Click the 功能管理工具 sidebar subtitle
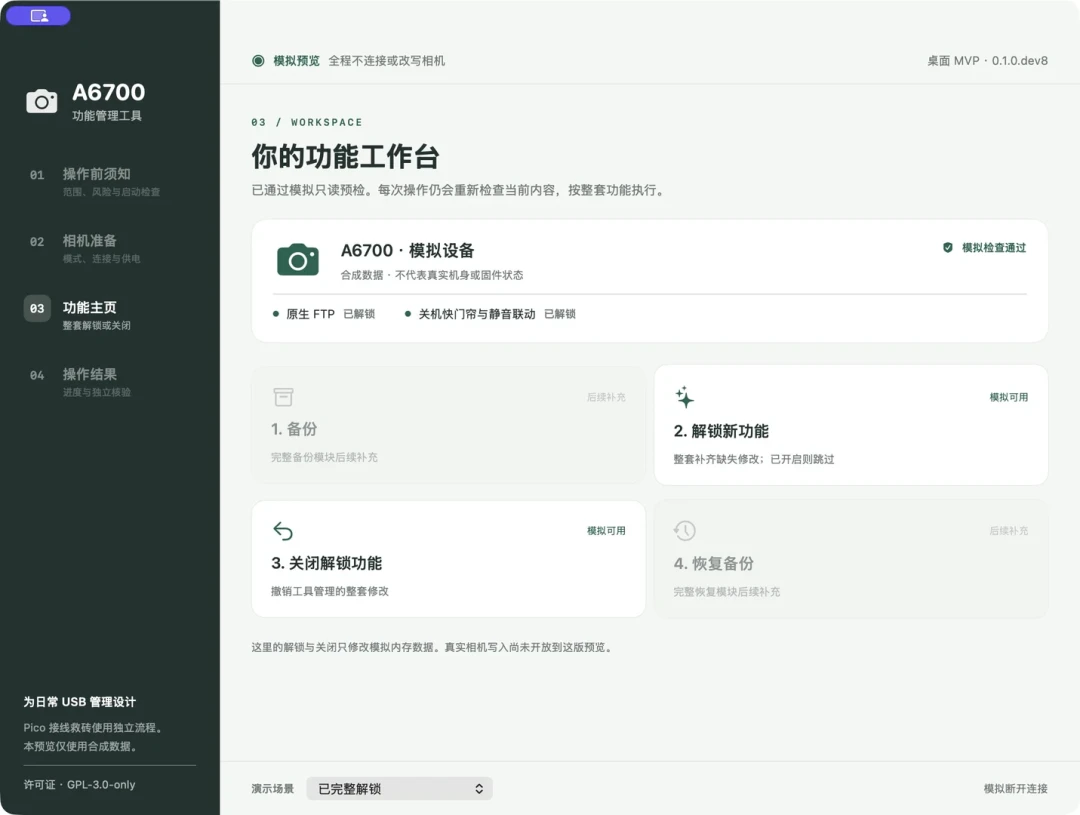This screenshot has width=1080, height=815. [x=107, y=116]
